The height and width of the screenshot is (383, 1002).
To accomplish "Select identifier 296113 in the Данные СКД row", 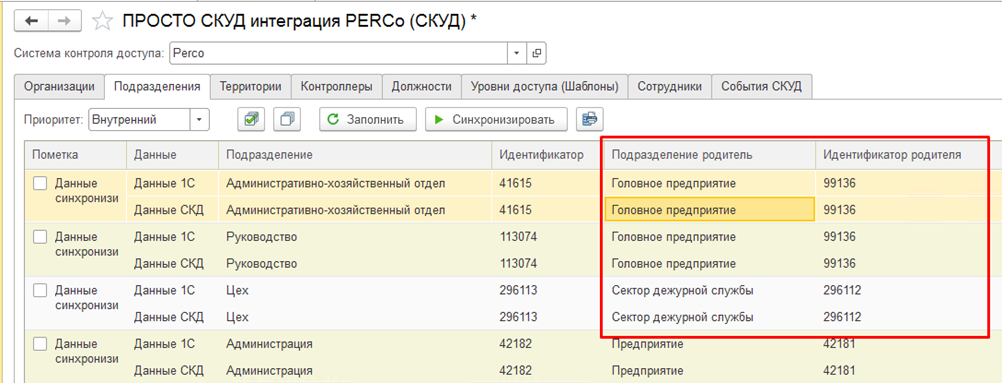I will pyautogui.click(x=548, y=317).
